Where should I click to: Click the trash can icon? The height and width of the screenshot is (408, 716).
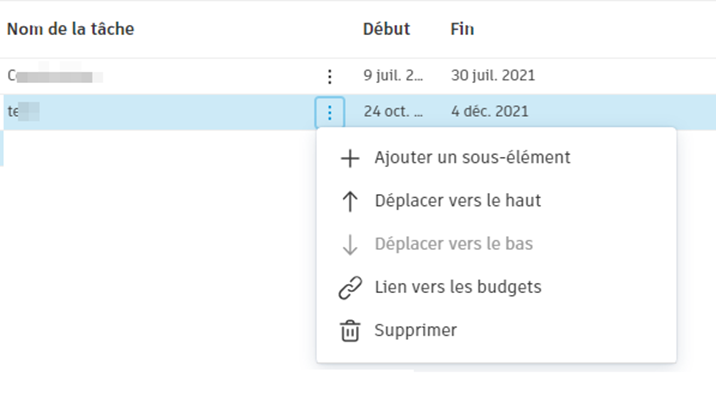point(350,331)
